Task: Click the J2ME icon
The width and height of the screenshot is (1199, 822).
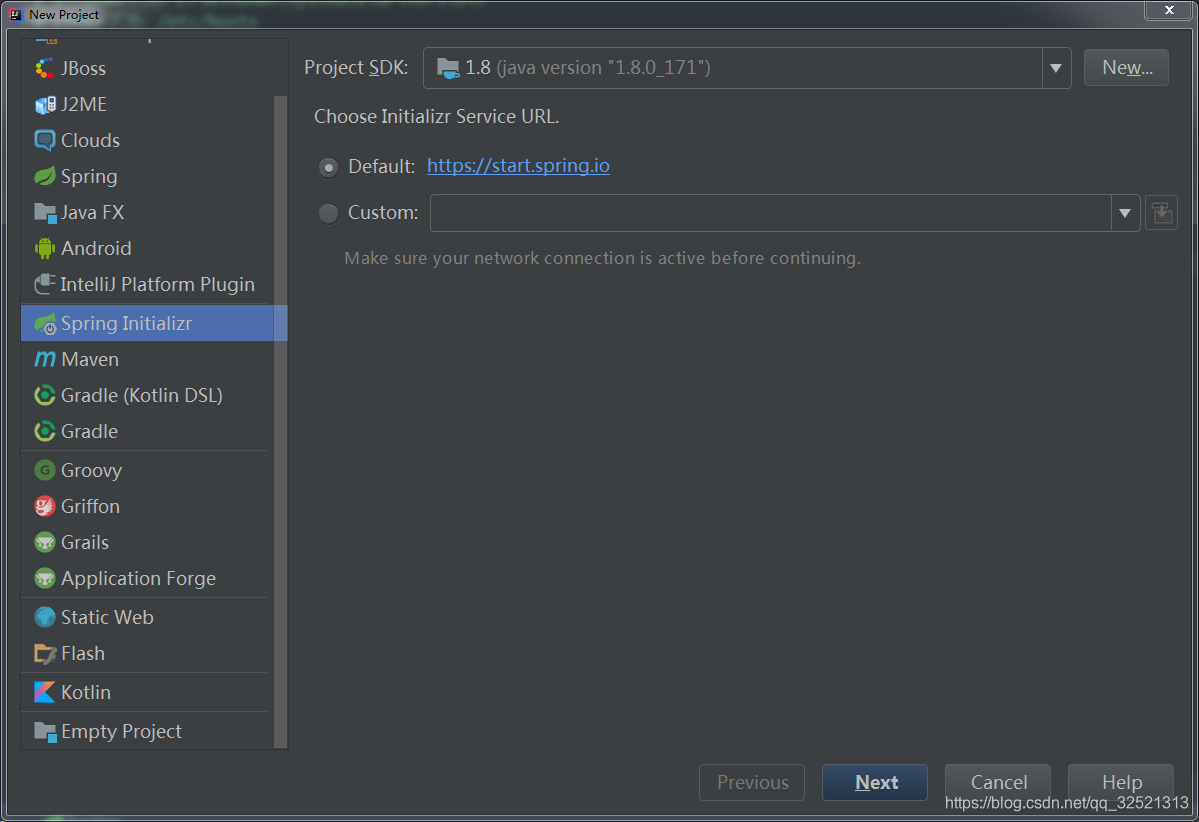Action: click(x=44, y=104)
